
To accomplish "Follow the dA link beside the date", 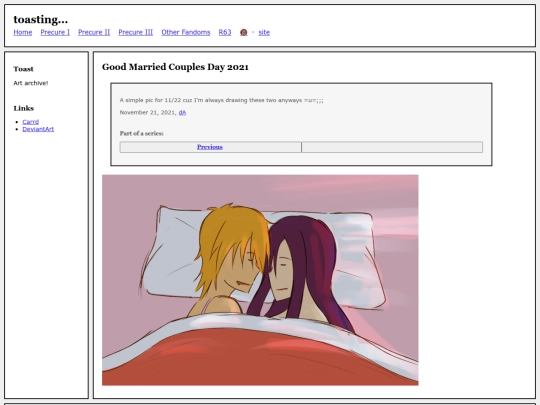I will (x=183, y=113).
